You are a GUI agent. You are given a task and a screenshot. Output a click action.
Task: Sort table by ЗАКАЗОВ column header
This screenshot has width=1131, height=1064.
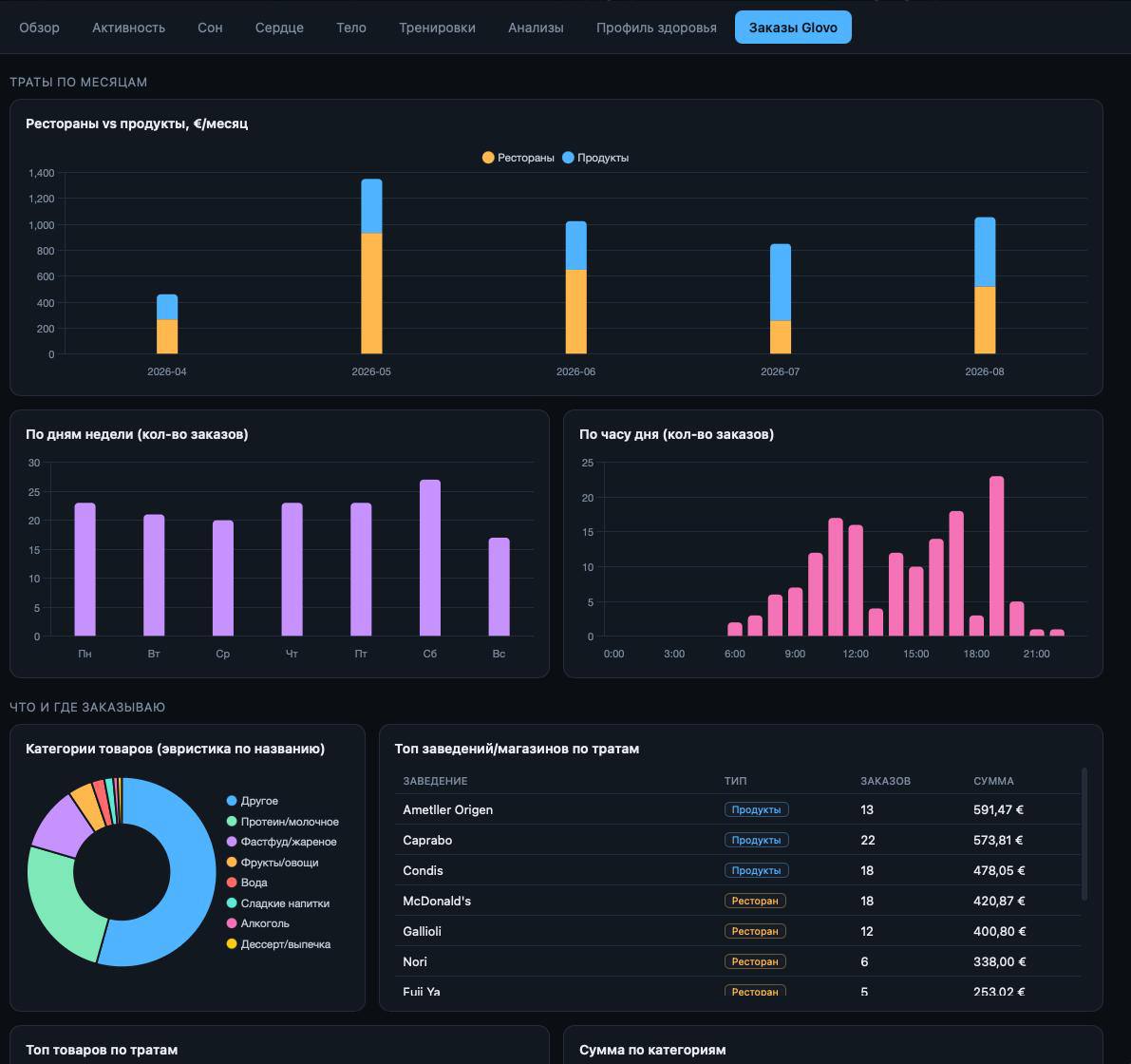point(885,781)
